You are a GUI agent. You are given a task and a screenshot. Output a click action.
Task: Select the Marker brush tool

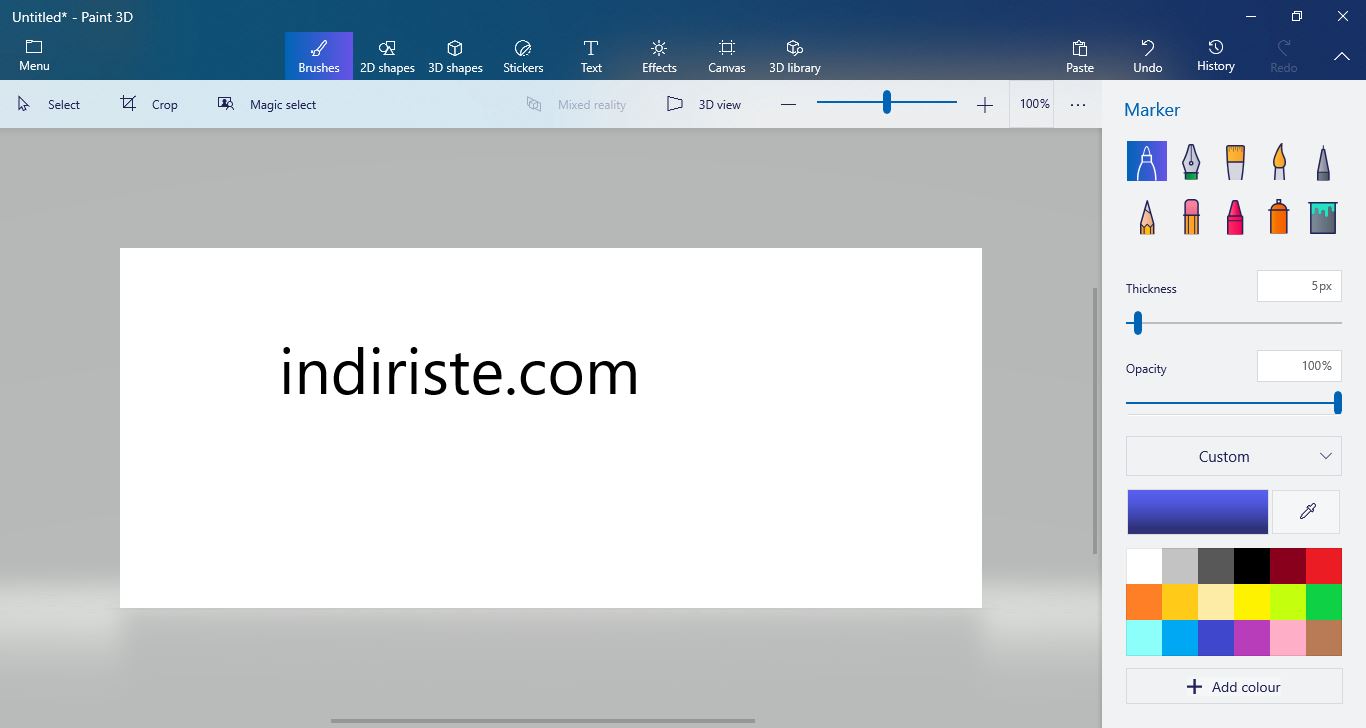pyautogui.click(x=1146, y=161)
